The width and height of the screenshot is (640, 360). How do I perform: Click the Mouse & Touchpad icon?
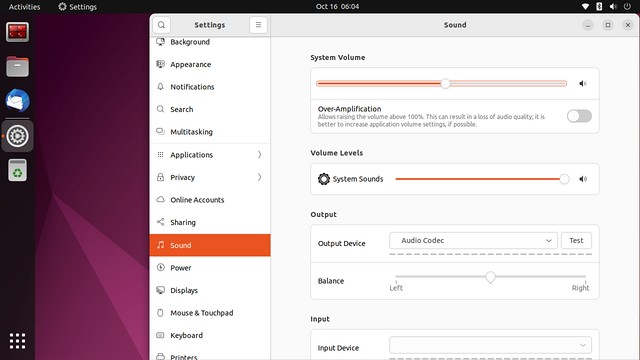tap(160, 313)
